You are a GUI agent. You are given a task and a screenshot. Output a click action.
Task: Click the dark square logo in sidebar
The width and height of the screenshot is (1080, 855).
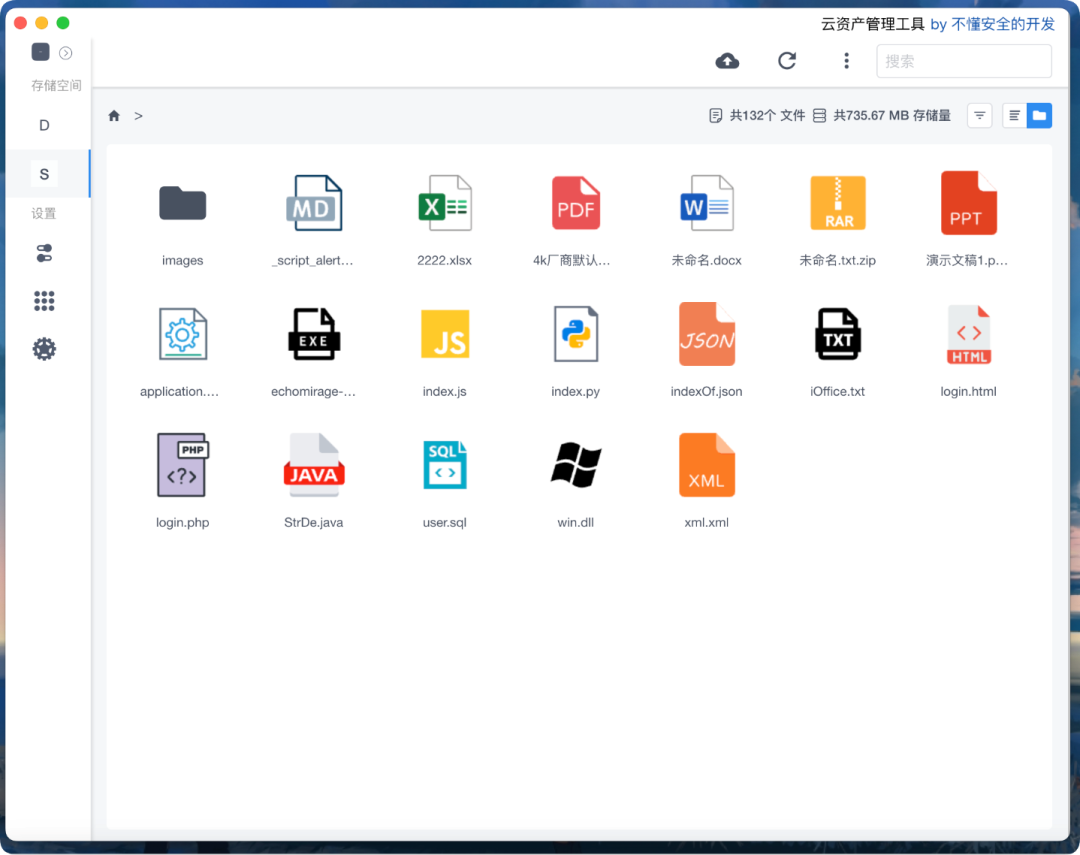(x=41, y=52)
